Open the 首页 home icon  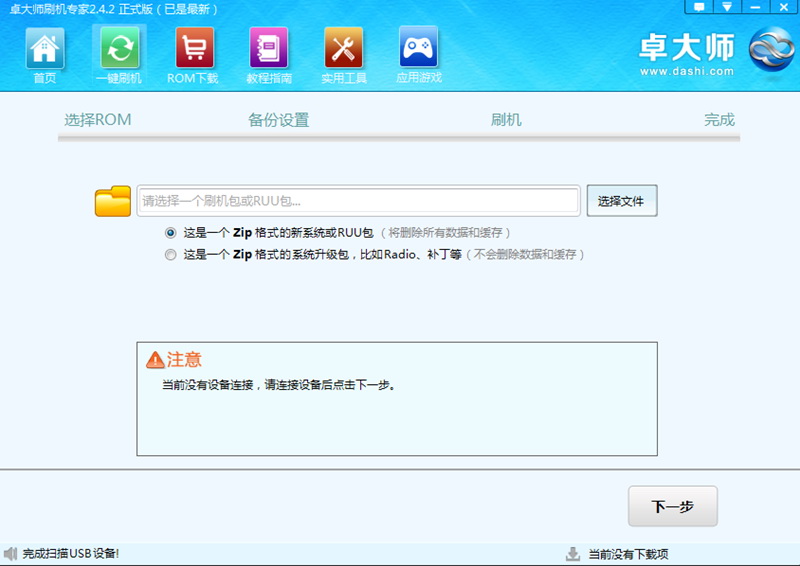(x=45, y=48)
